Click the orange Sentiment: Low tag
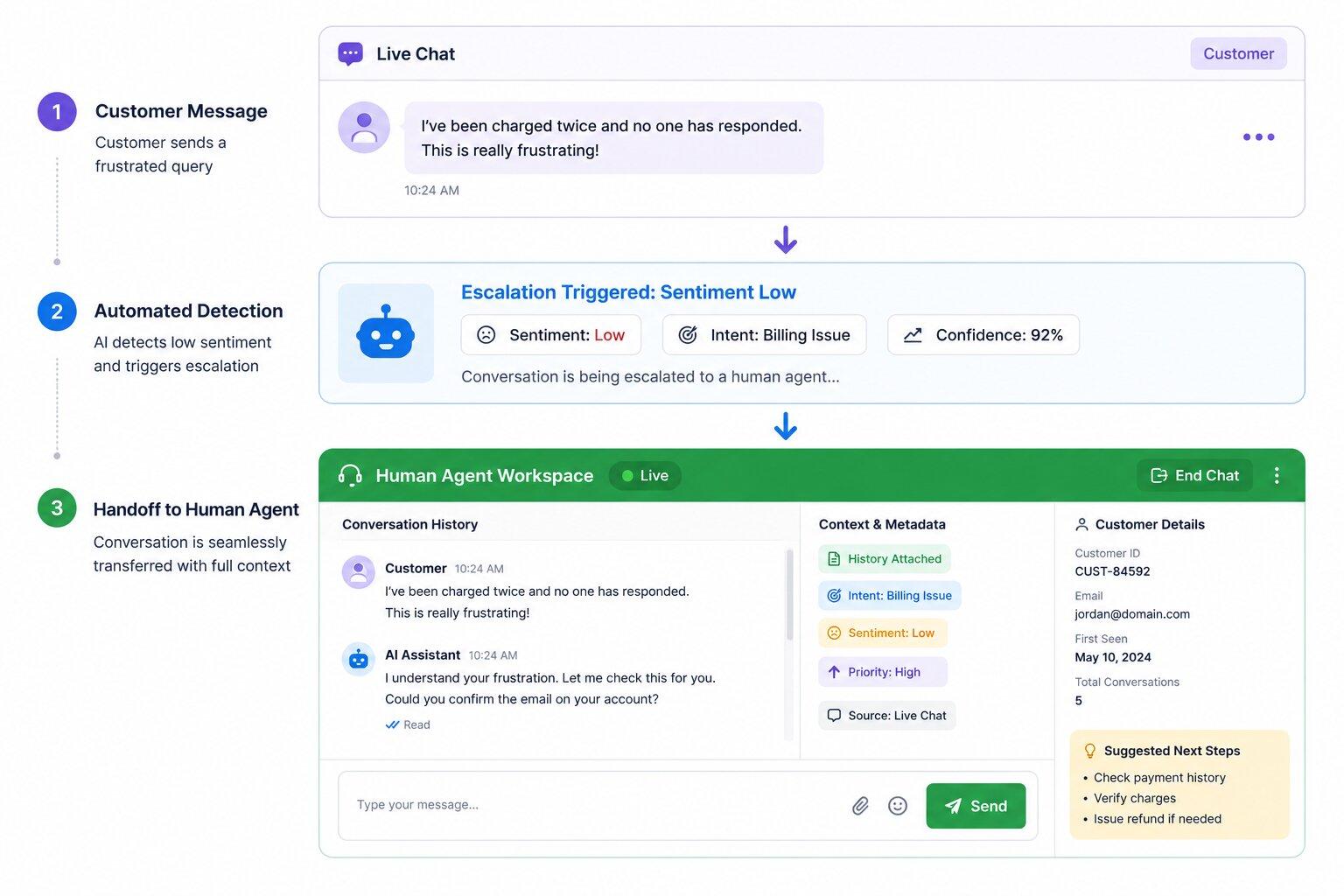 883,633
